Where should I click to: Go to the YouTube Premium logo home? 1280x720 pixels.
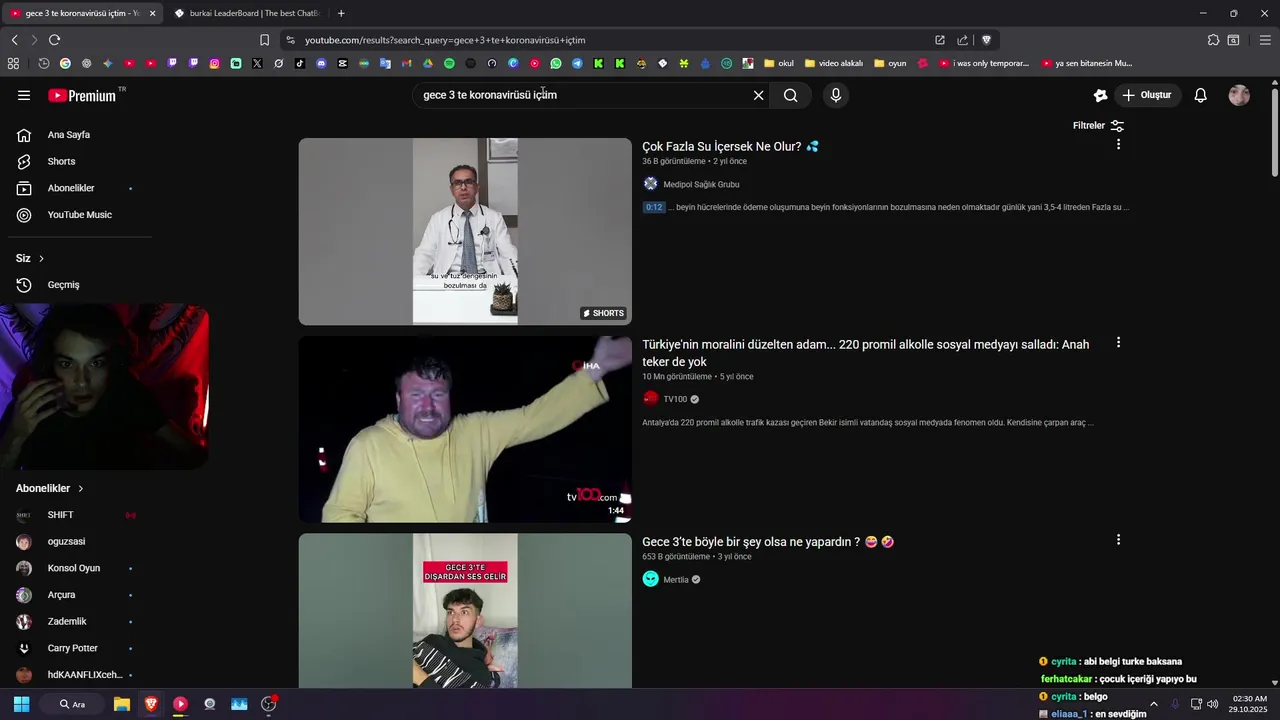click(82, 95)
